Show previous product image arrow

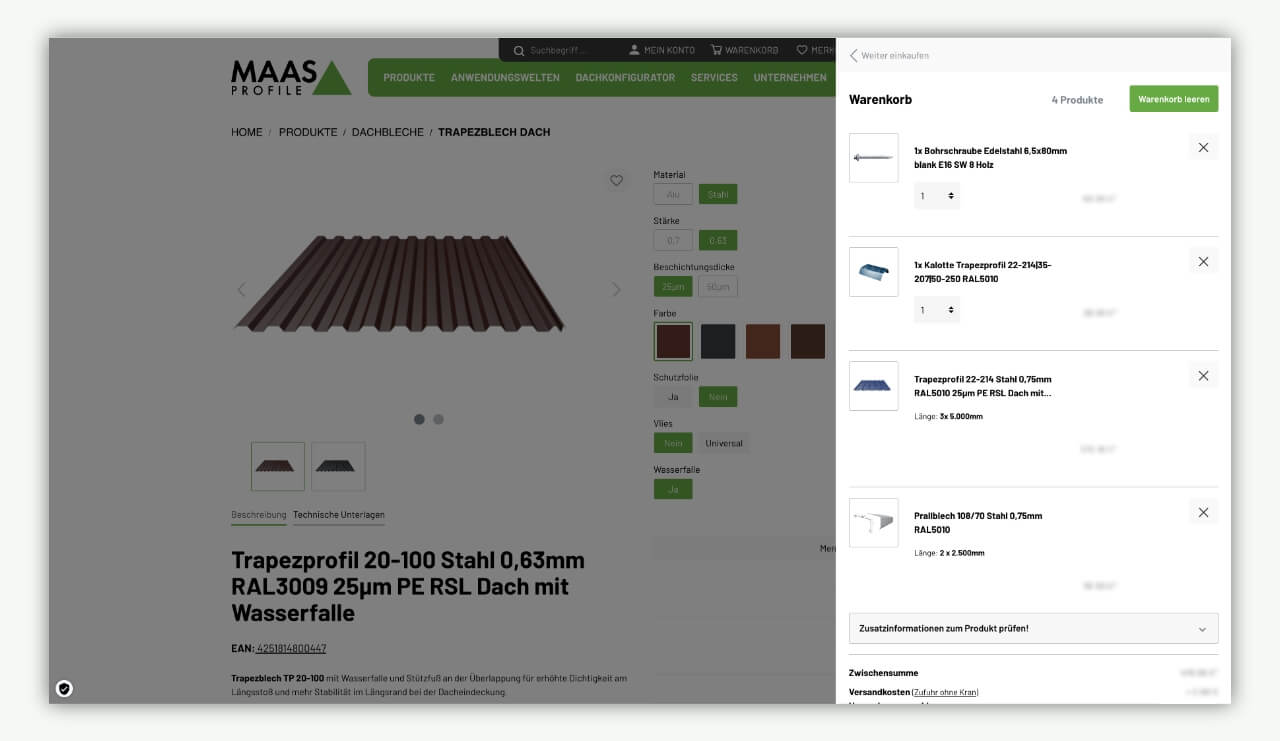[x=241, y=289]
